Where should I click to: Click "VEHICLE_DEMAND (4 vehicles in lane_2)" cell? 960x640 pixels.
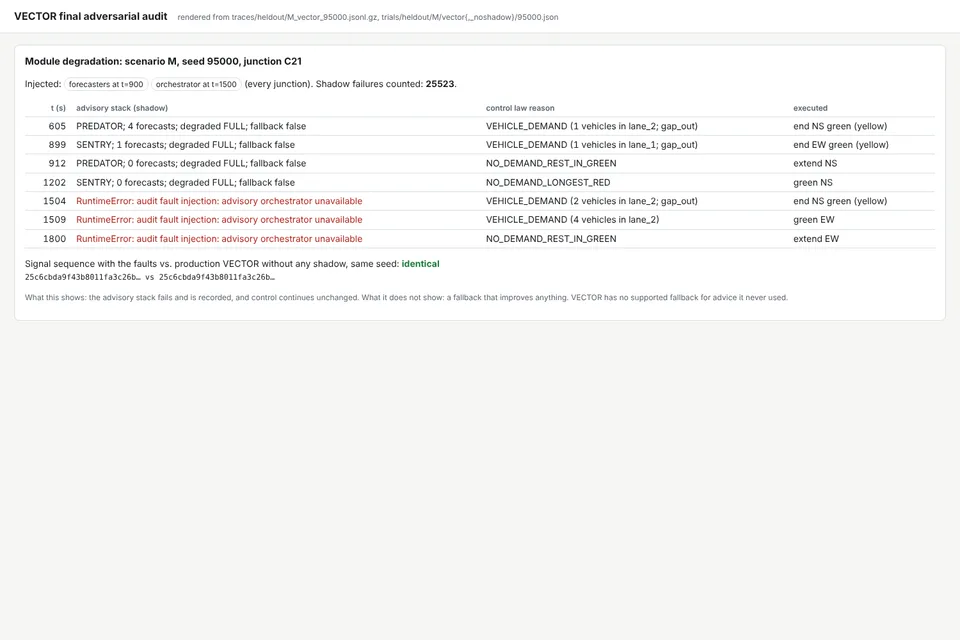572,220
